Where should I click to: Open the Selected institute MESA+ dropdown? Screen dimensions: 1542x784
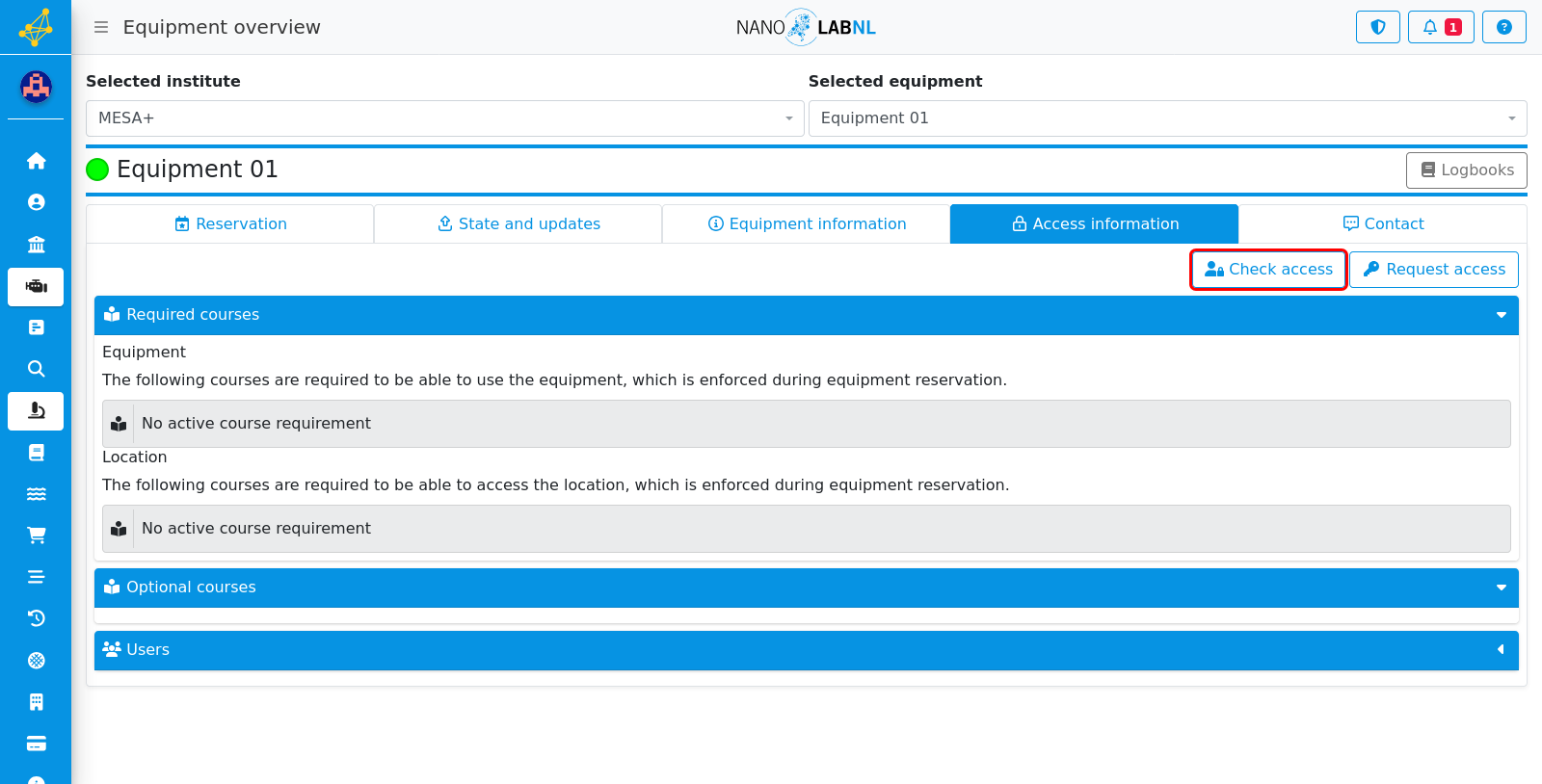point(444,118)
